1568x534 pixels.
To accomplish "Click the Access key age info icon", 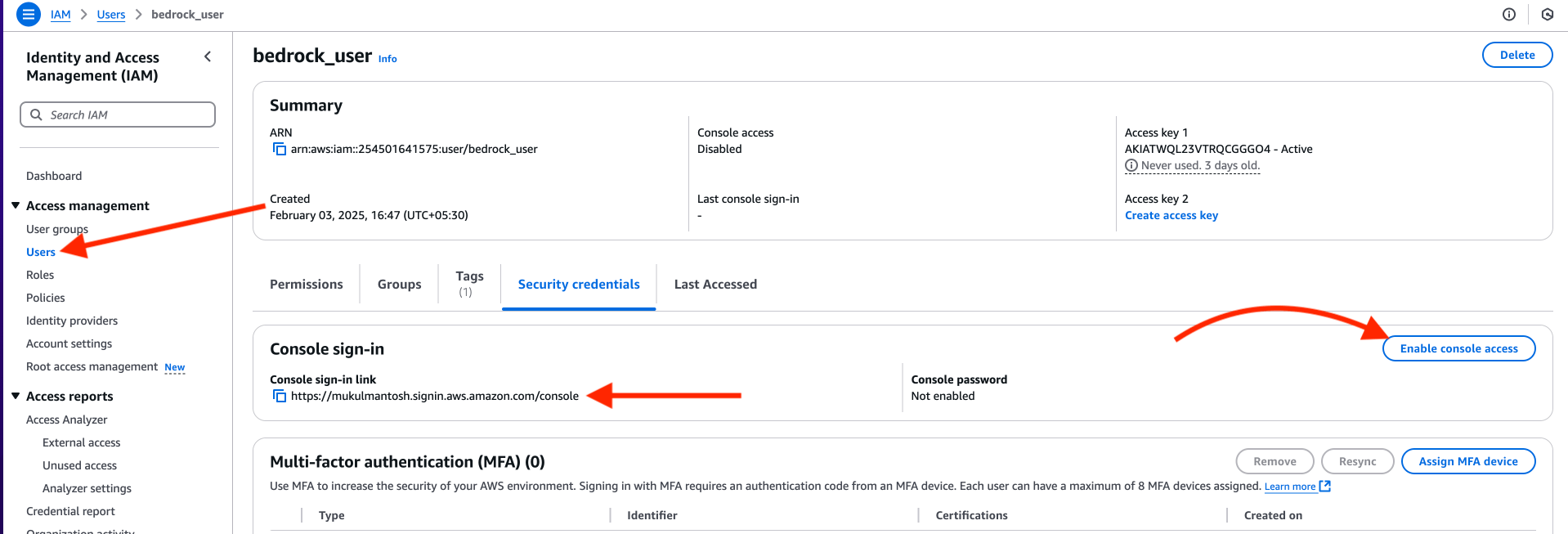I will tap(1131, 165).
